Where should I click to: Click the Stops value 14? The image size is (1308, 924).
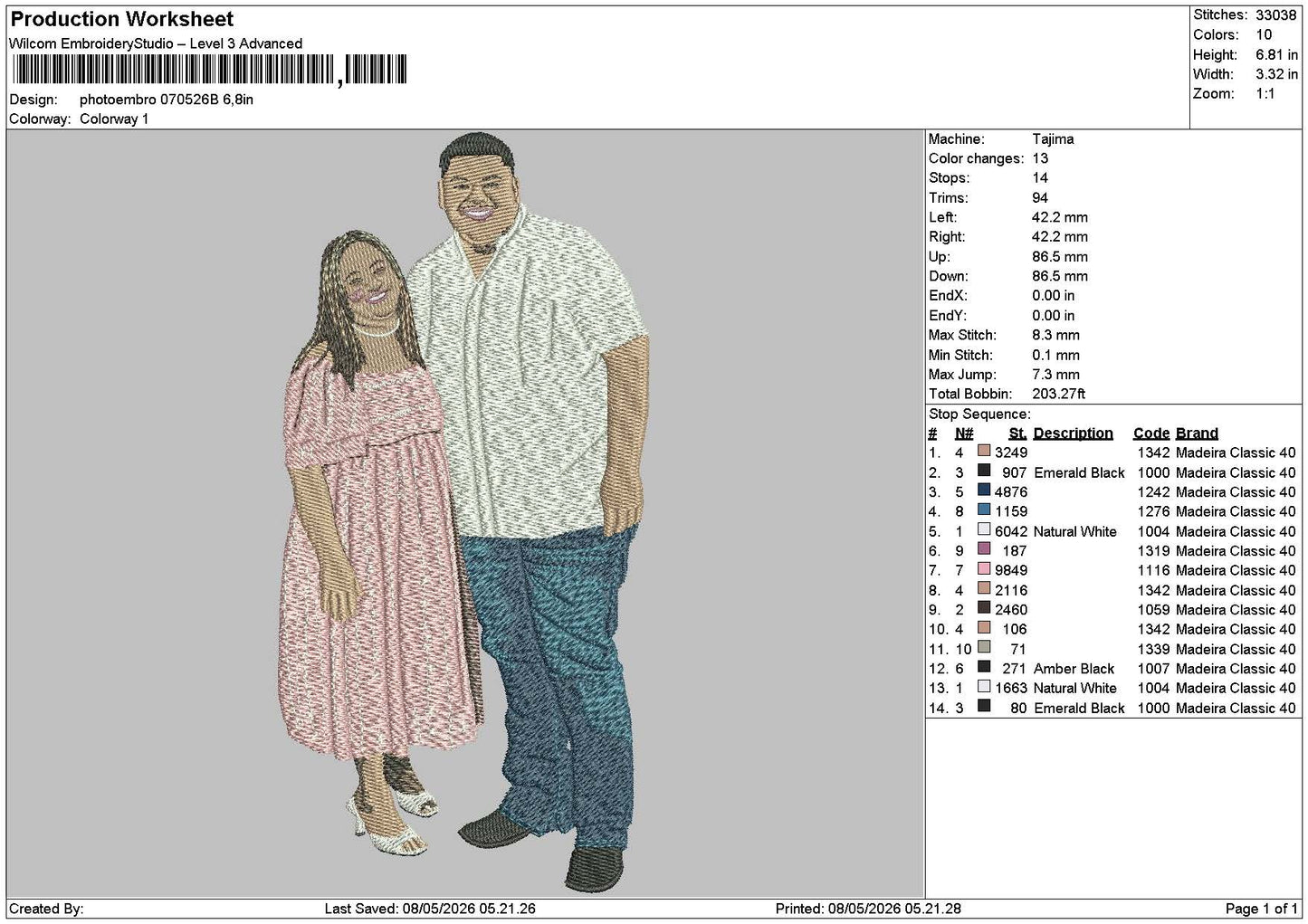1040,178
